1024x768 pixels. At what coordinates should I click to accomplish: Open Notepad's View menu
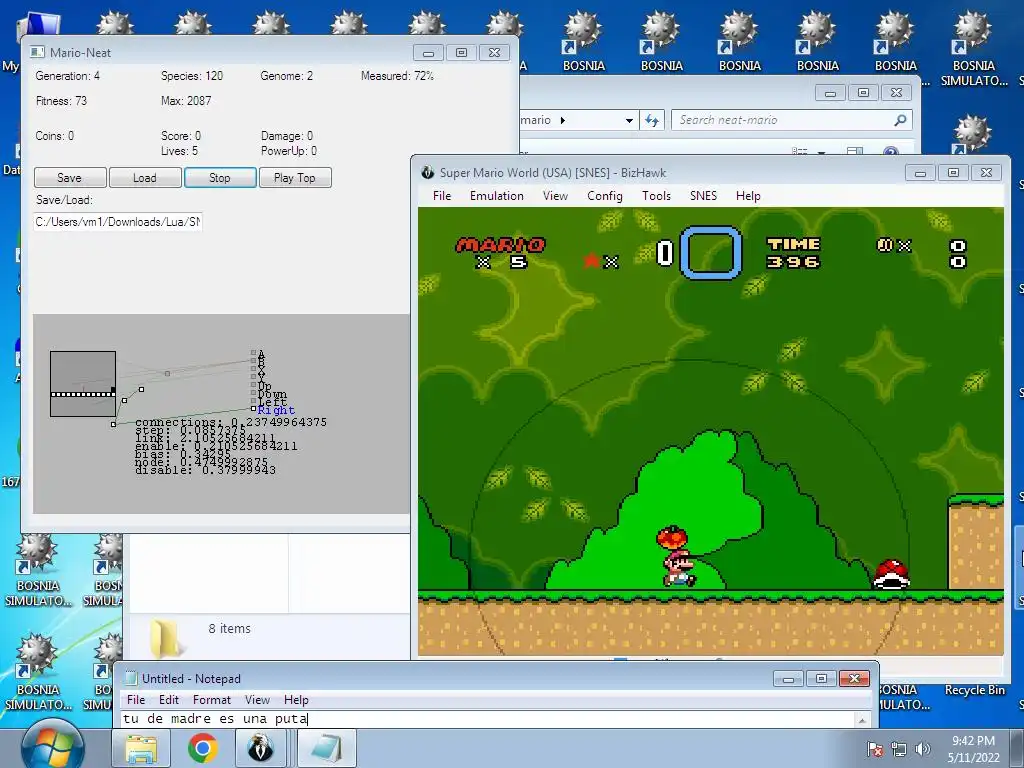(257, 699)
